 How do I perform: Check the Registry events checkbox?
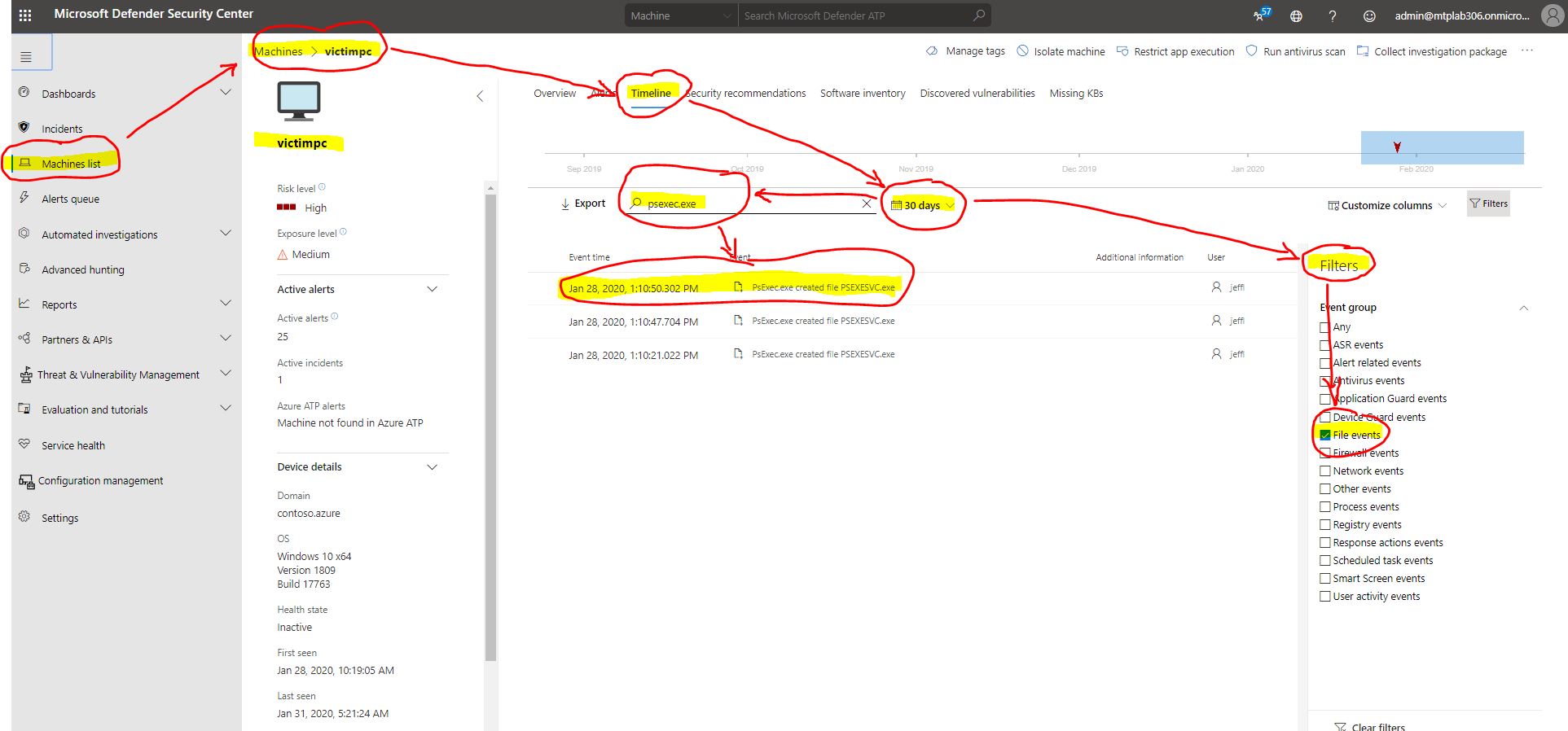pos(1324,524)
